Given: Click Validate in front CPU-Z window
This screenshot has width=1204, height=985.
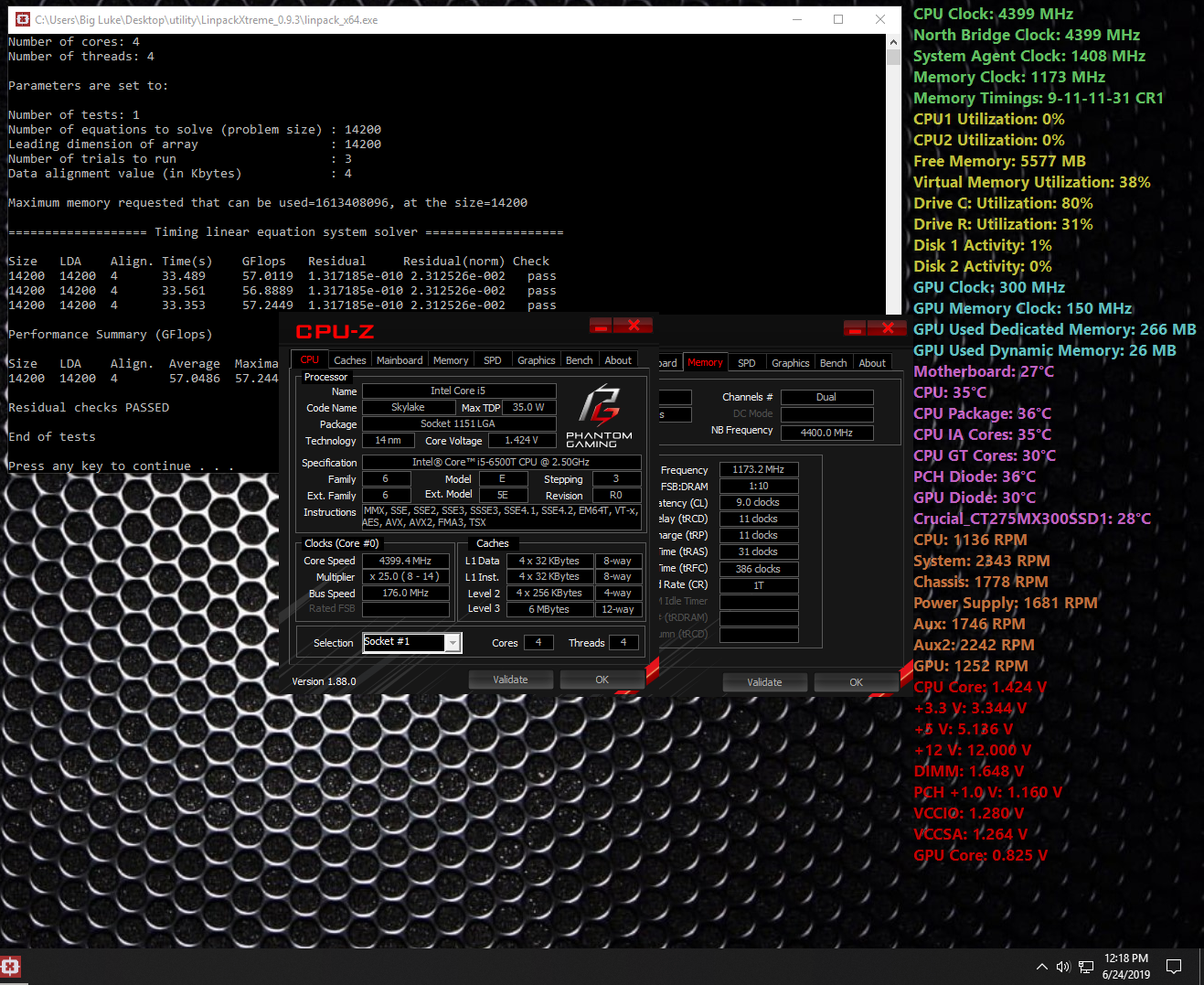Looking at the screenshot, I should coord(510,680).
